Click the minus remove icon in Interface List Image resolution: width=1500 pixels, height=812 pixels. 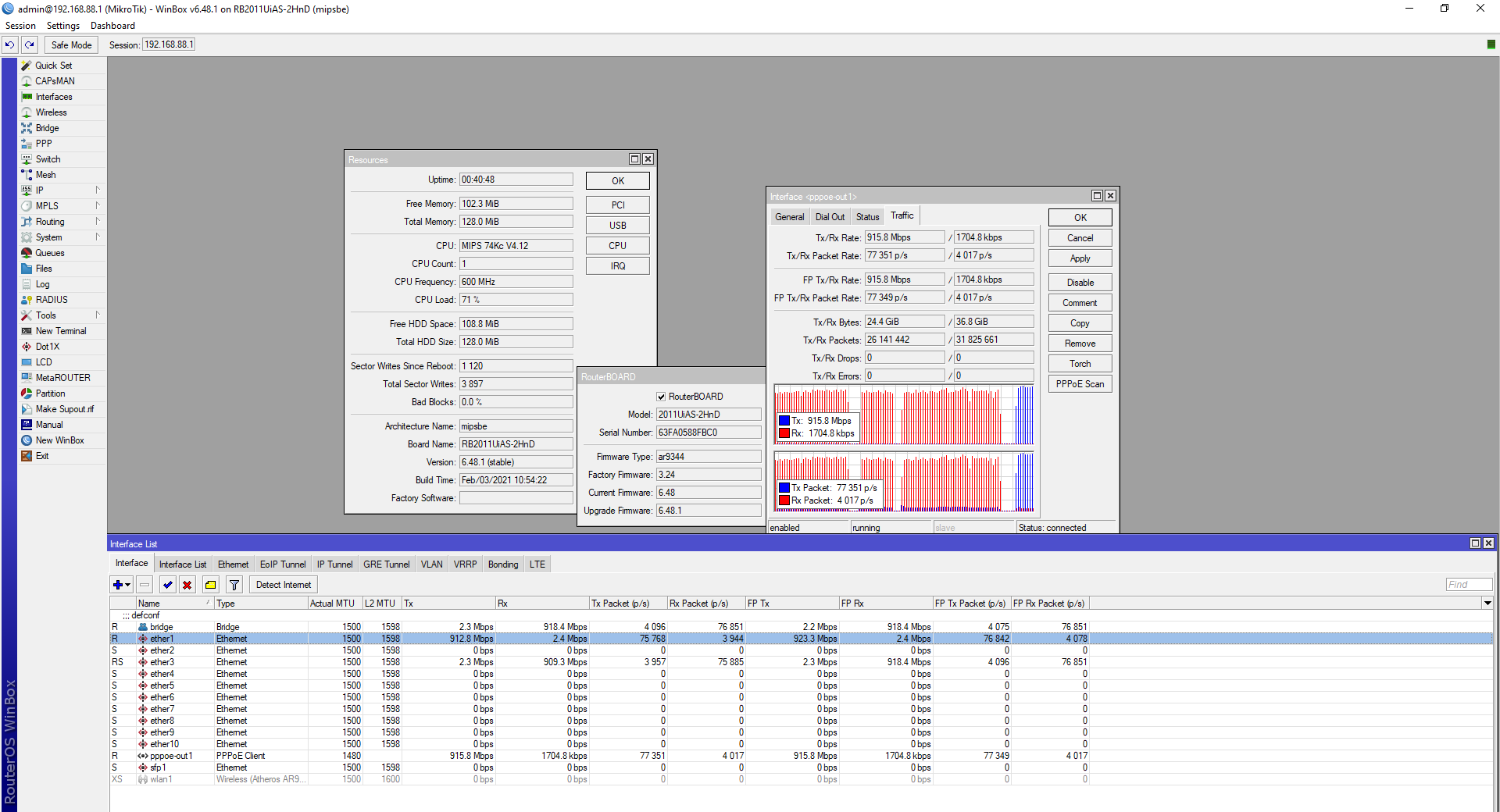145,585
